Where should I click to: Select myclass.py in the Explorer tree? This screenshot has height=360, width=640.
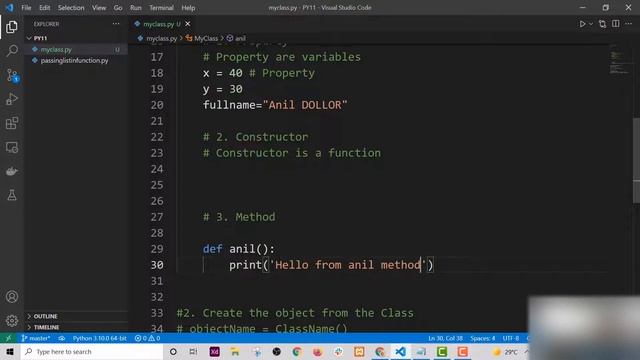pyautogui.click(x=76, y=49)
